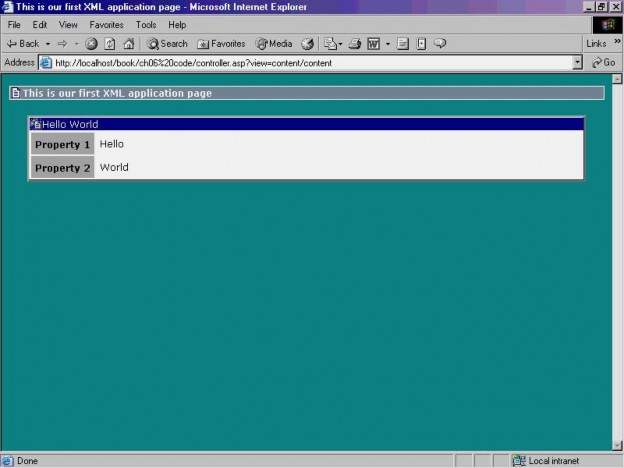Open the Favorites toolbar button
The image size is (624, 468).
(x=221, y=44)
